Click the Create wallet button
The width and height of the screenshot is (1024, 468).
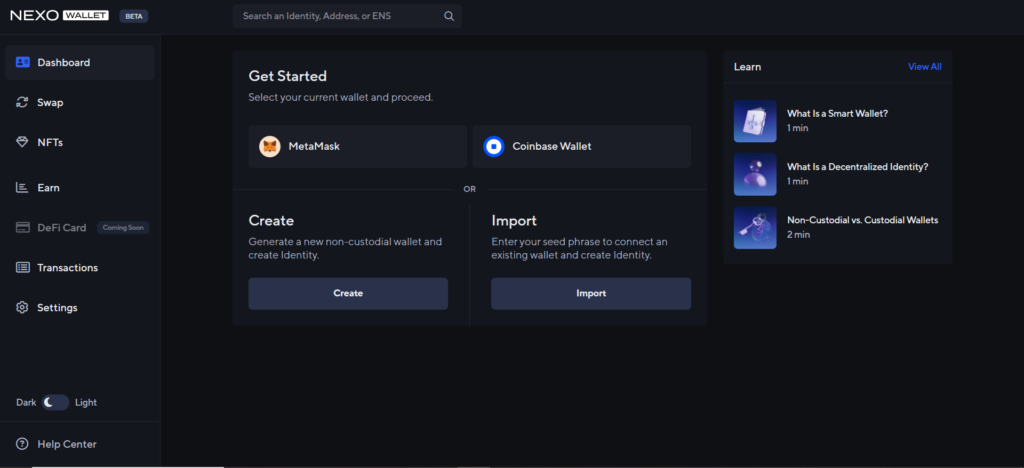pos(348,294)
